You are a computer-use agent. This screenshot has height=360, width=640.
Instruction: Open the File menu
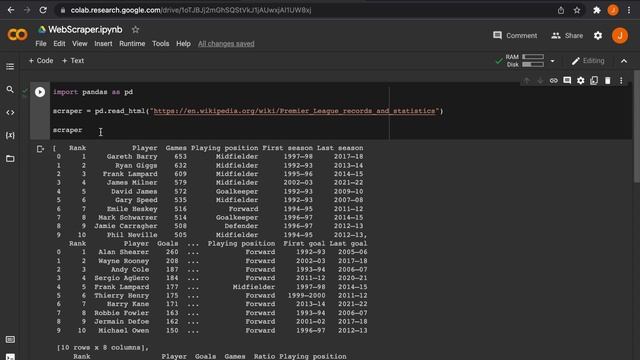pos(41,44)
